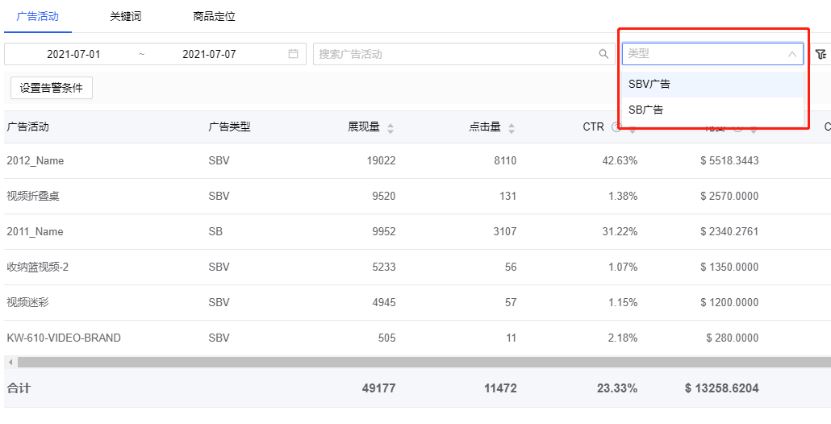
Task: Click 广告活动 column header
Action: point(28,127)
